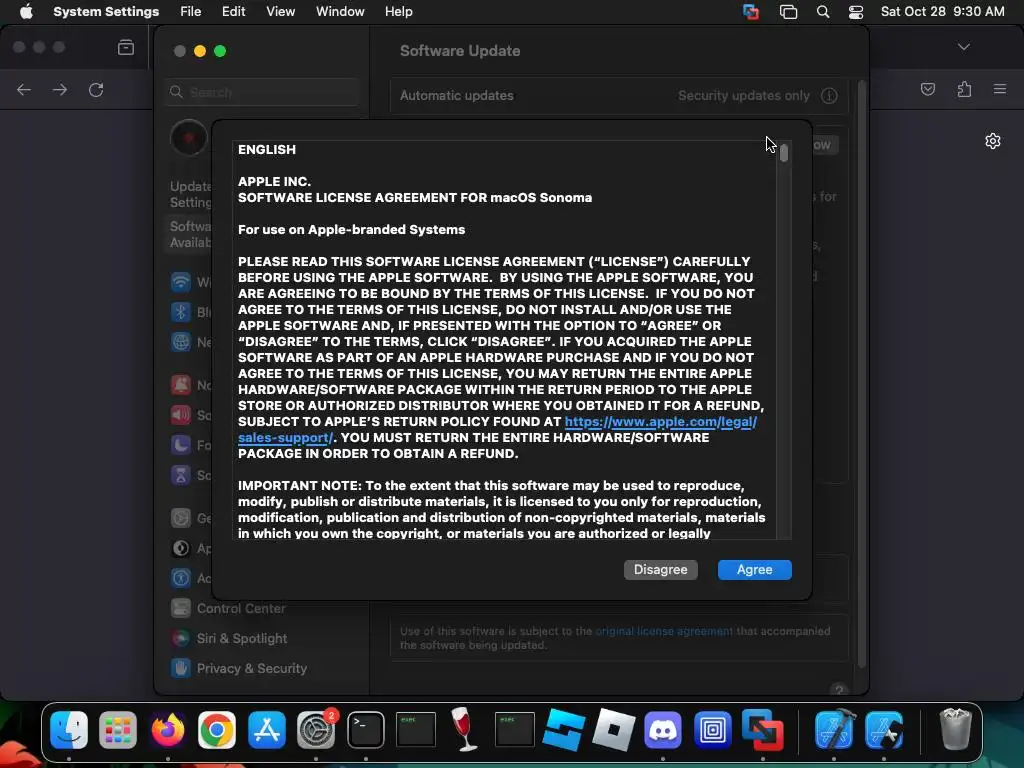This screenshot has width=1024, height=768.
Task: Click the Disagree button in license dialog
Action: [660, 569]
